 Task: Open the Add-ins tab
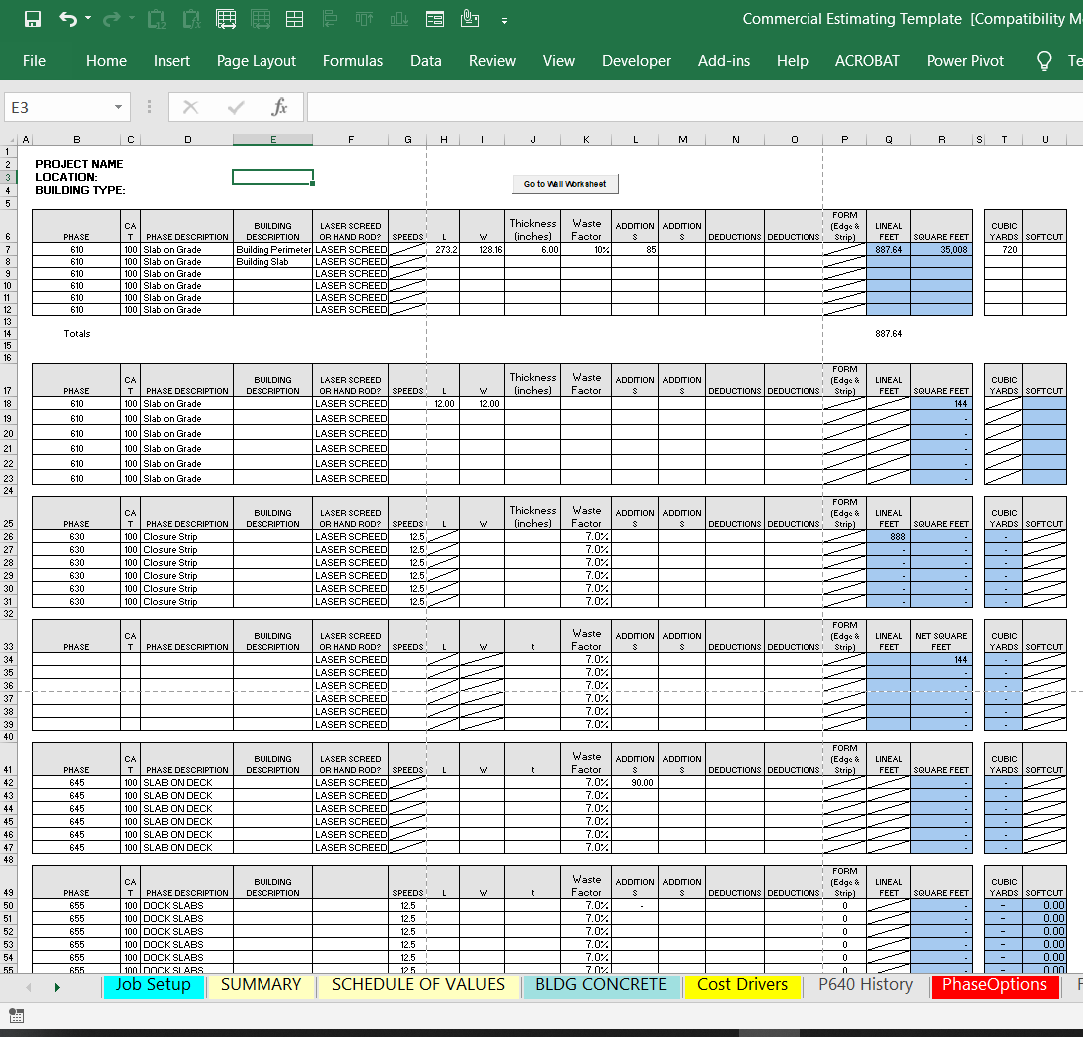[724, 61]
